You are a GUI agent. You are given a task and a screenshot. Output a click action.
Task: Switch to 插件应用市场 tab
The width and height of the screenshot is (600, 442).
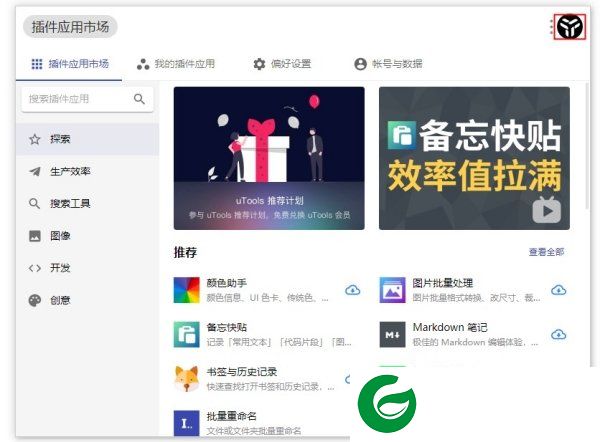(x=70, y=64)
